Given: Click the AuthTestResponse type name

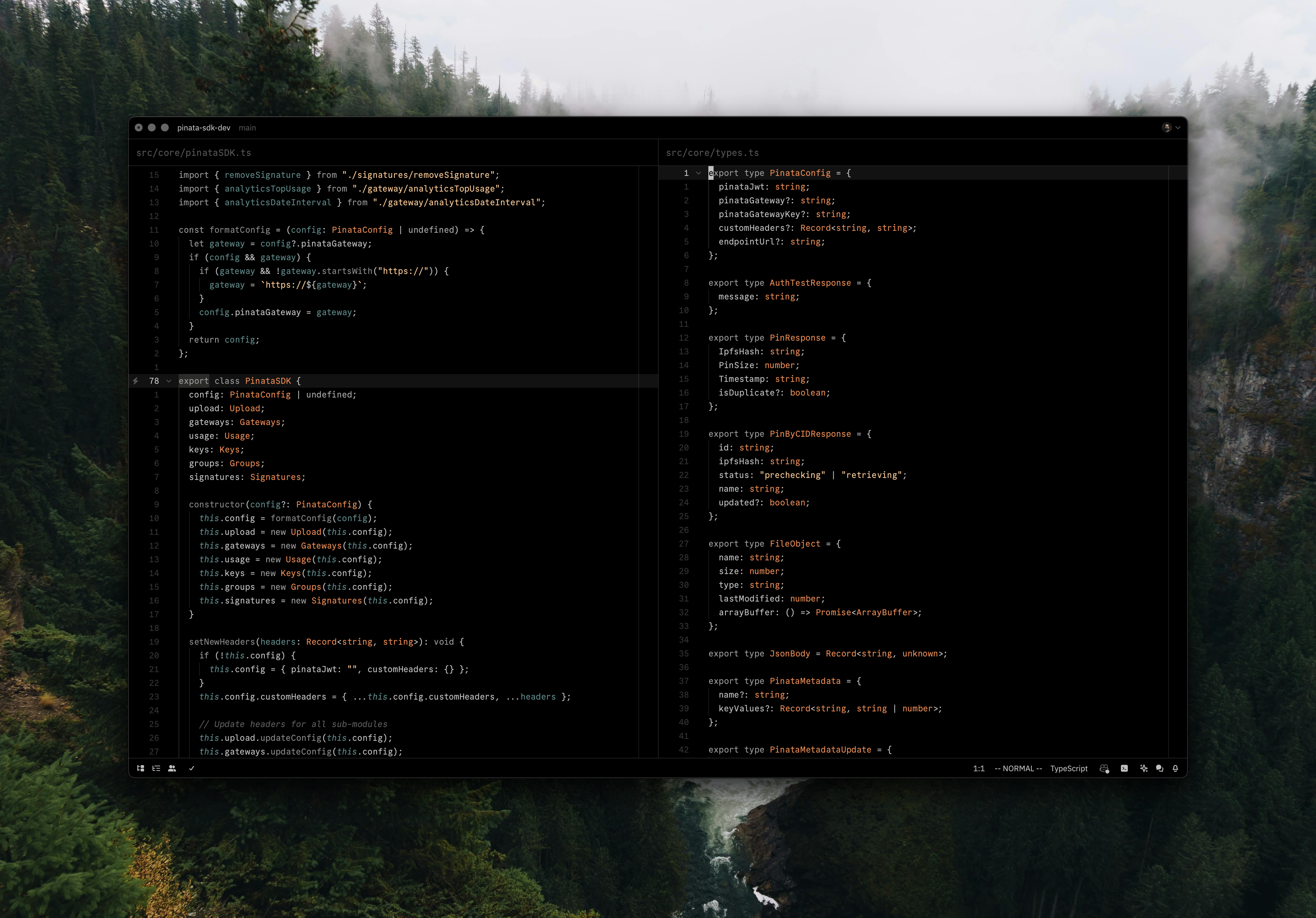Looking at the screenshot, I should point(810,283).
